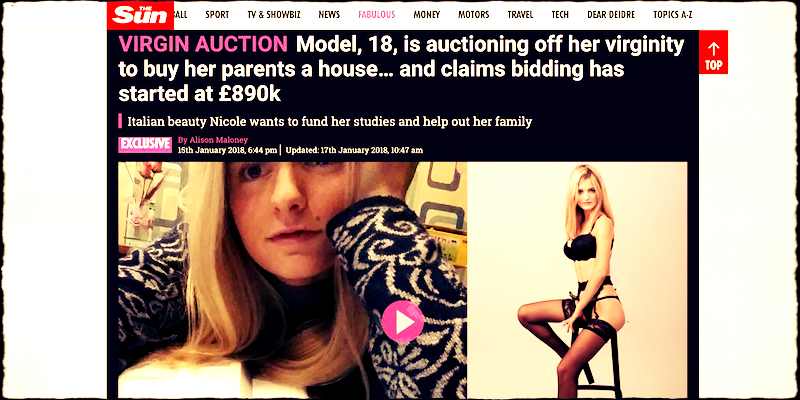Open the Money section
The width and height of the screenshot is (800, 400).
coord(427,15)
